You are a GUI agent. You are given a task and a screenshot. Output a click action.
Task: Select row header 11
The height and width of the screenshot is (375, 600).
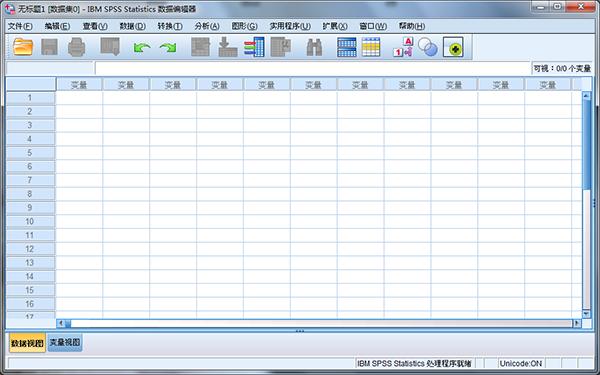click(x=31, y=235)
